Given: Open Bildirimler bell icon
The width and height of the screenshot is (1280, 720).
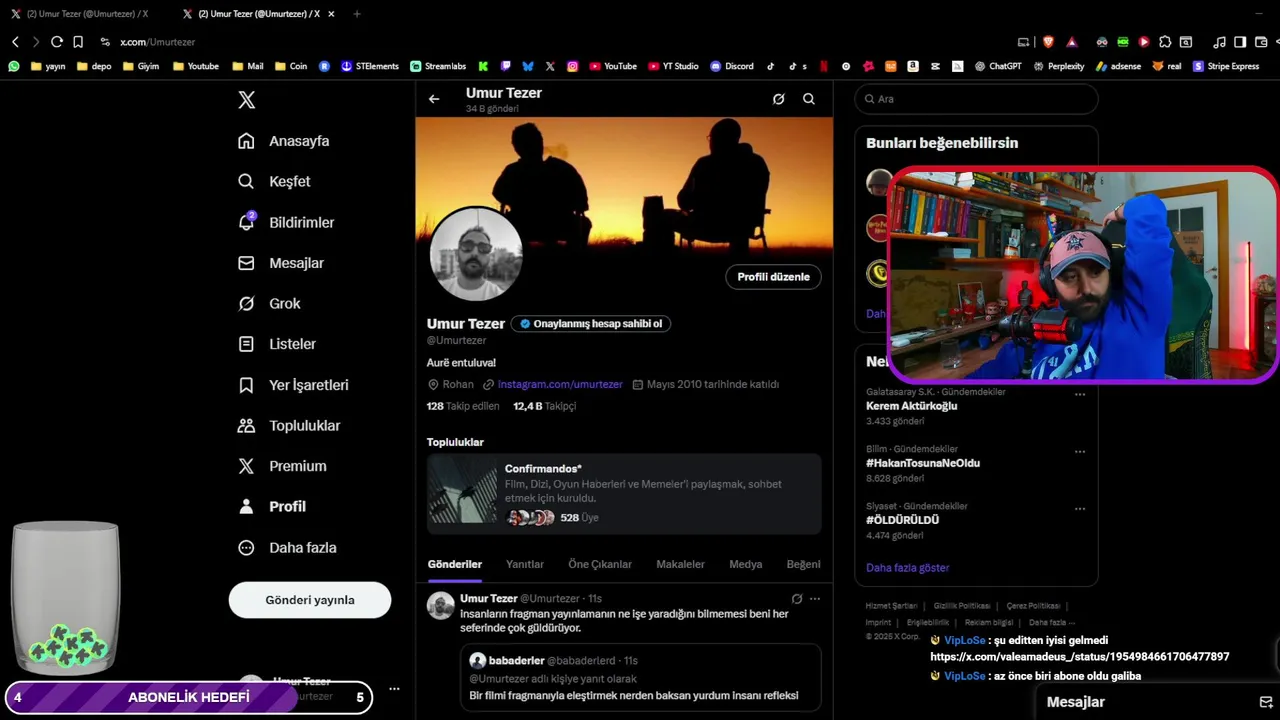Looking at the screenshot, I should click(x=246, y=222).
